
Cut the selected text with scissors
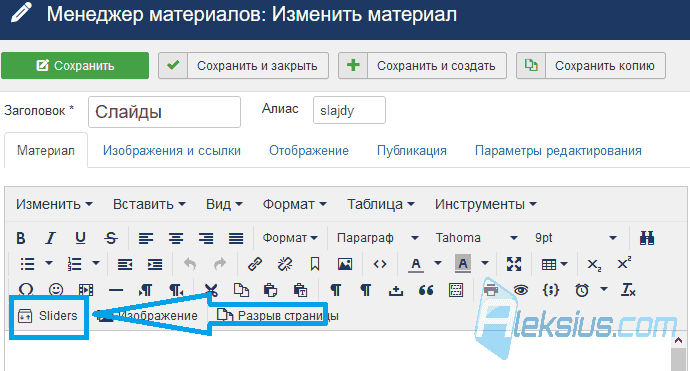click(211, 290)
